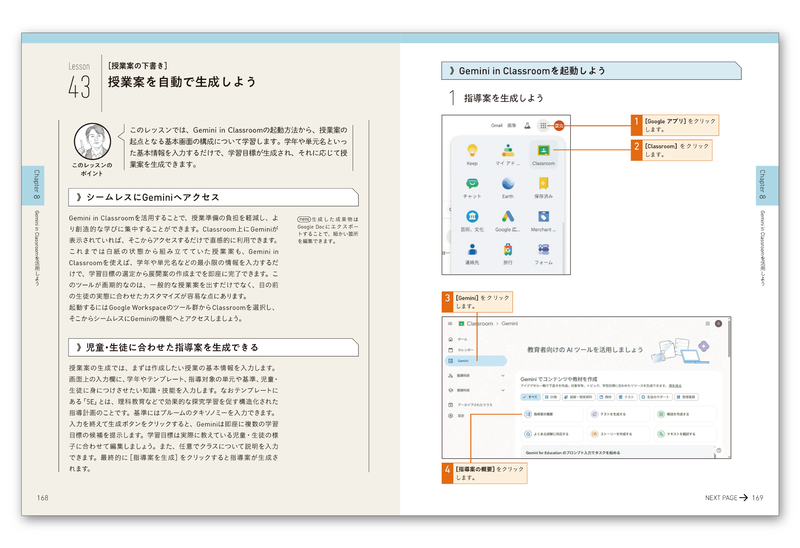This screenshot has width=800, height=548.
Task: Open the Classroom hamburger main menu
Action: click(450, 323)
